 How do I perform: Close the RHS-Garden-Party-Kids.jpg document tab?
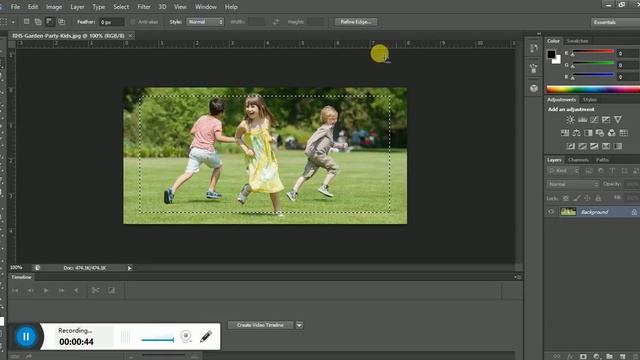tap(130, 36)
